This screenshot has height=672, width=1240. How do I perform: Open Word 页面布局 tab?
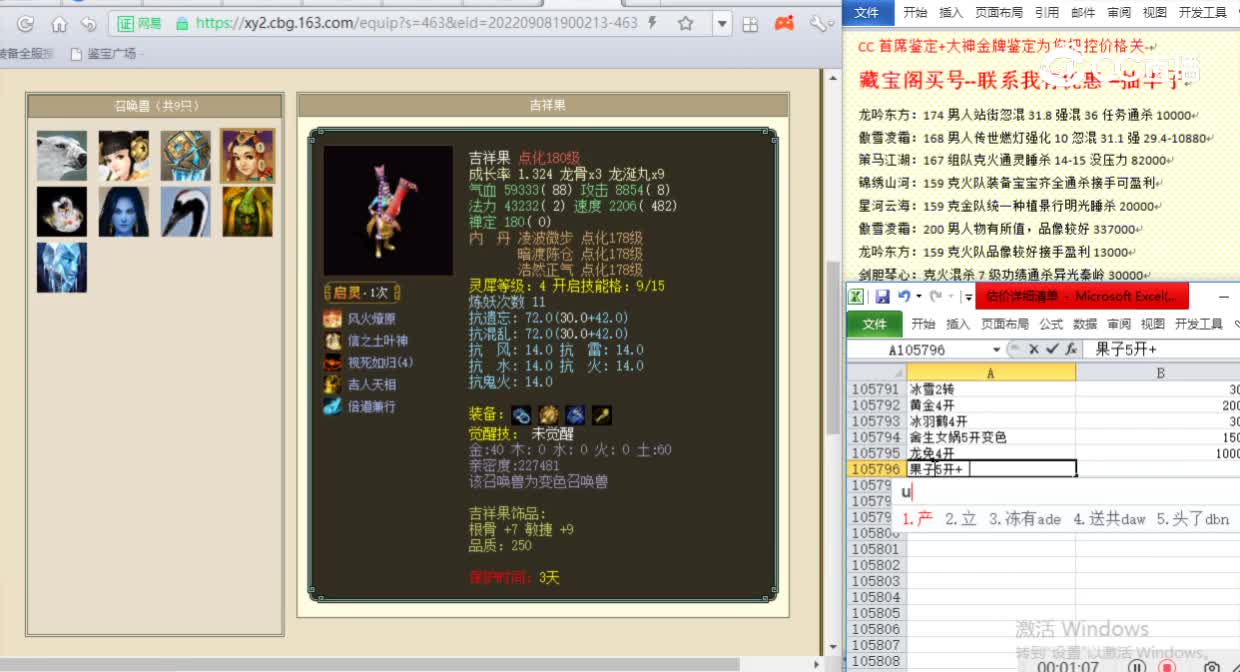pyautogui.click(x=999, y=12)
